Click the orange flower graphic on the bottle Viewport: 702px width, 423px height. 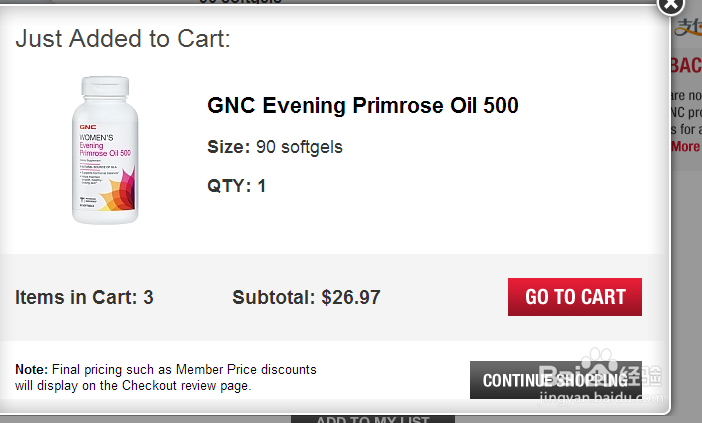[119, 200]
